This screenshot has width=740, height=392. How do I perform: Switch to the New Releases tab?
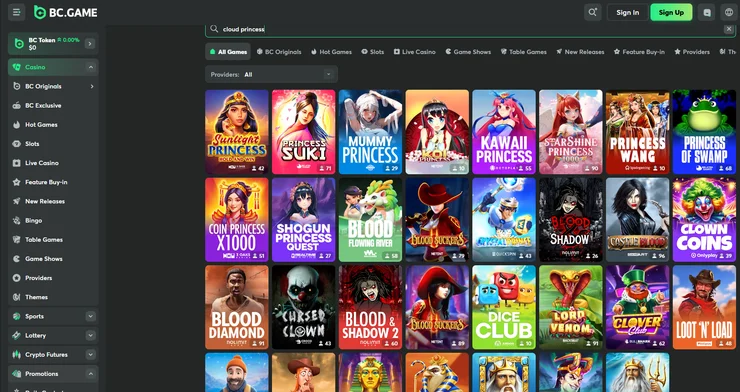(x=580, y=52)
